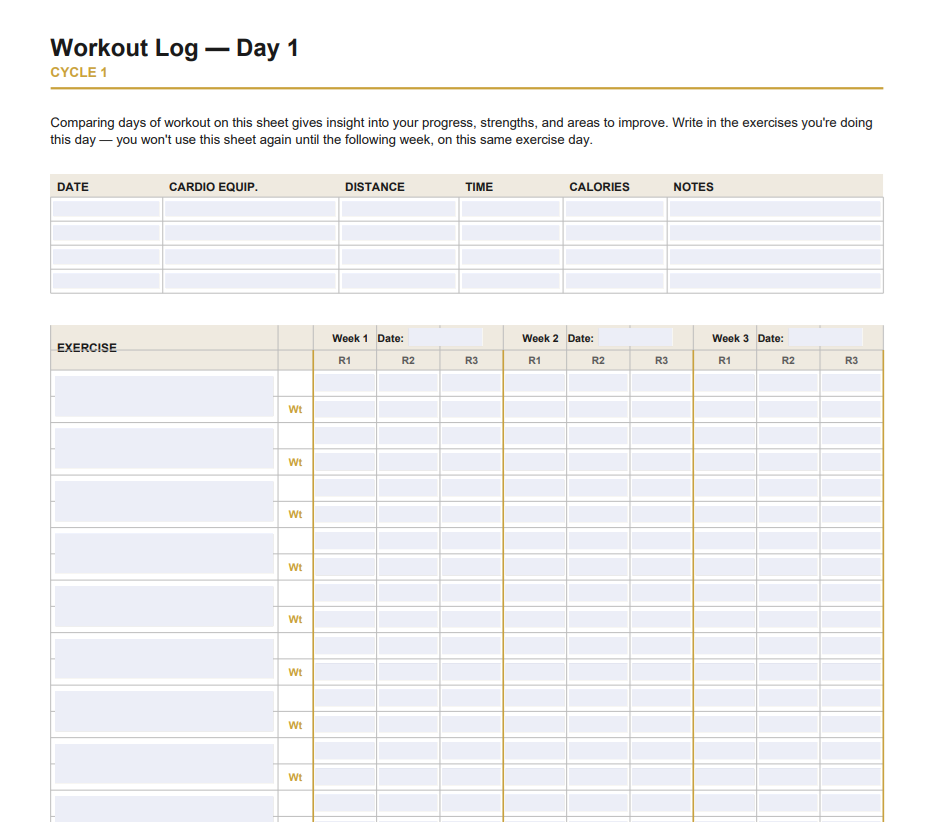Select CARDIO EQUIP. field in first cardio row
Screen dimensions: 942x822
(251, 209)
